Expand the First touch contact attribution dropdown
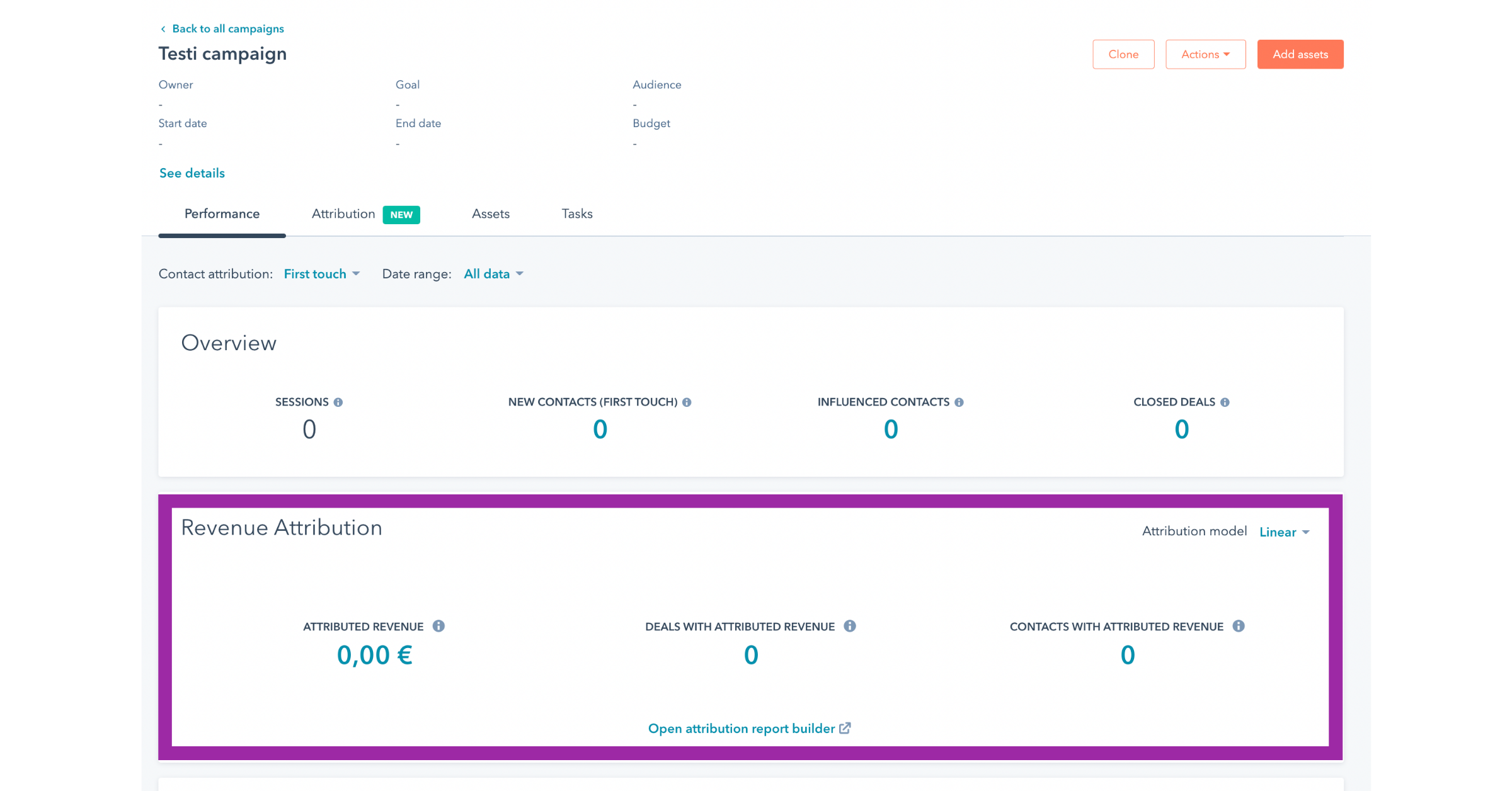The width and height of the screenshot is (1512, 791). [x=321, y=274]
